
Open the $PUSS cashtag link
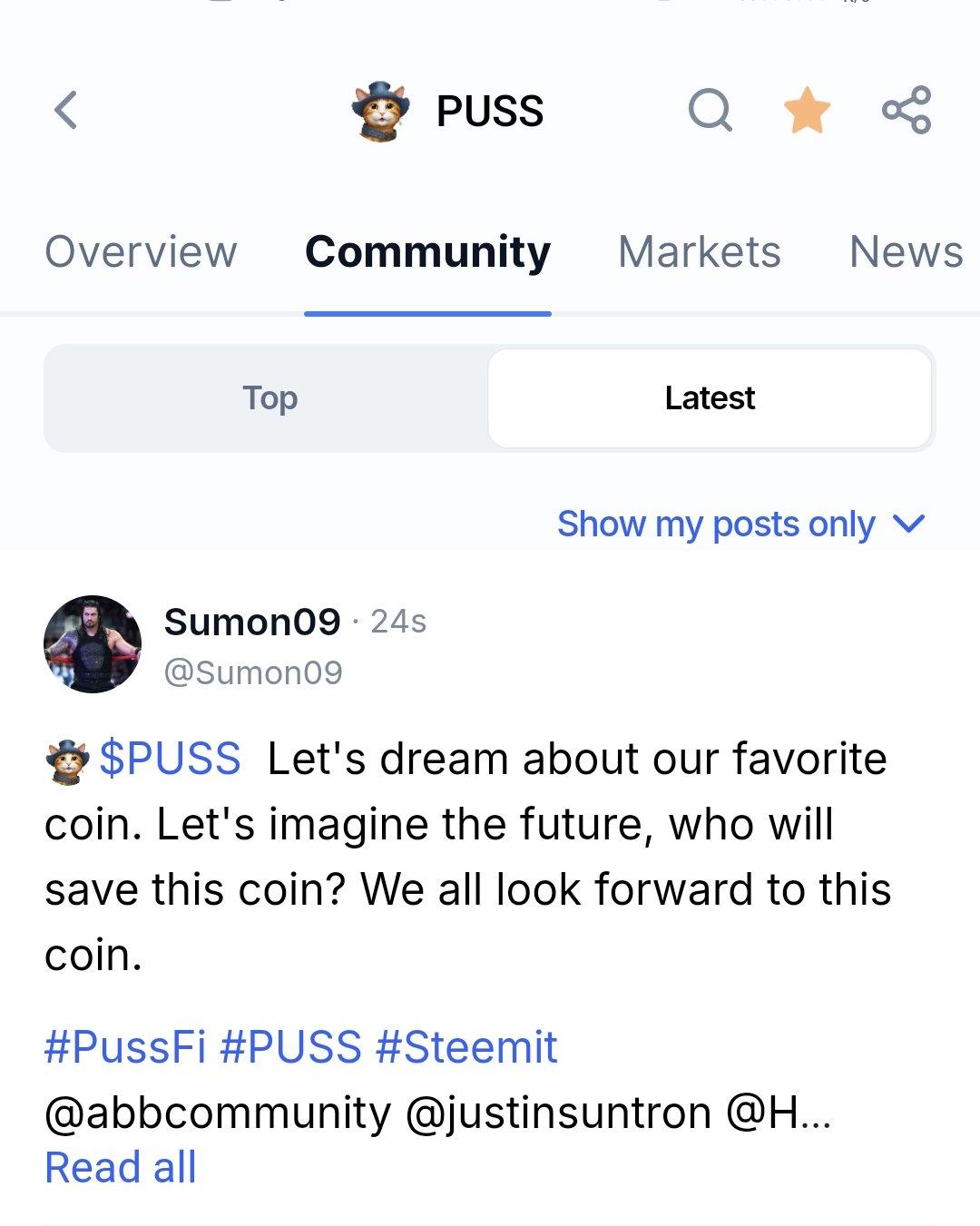point(170,759)
